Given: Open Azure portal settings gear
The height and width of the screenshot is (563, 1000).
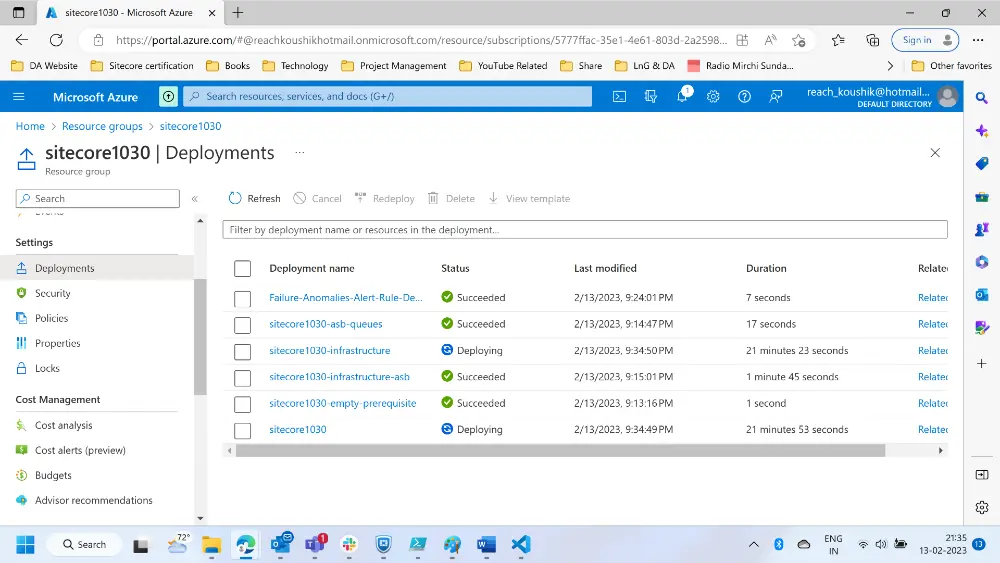Looking at the screenshot, I should 713,96.
